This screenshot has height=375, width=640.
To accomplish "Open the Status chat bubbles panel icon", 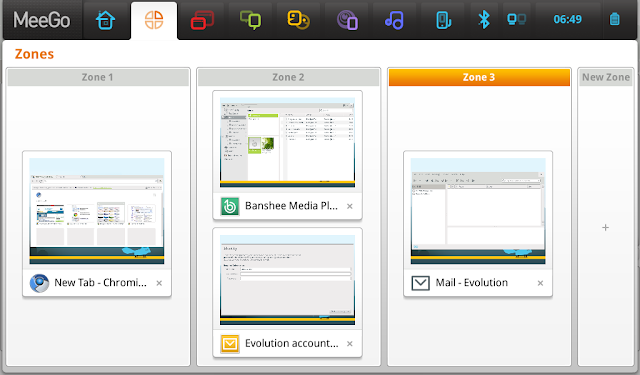I will tap(250, 20).
